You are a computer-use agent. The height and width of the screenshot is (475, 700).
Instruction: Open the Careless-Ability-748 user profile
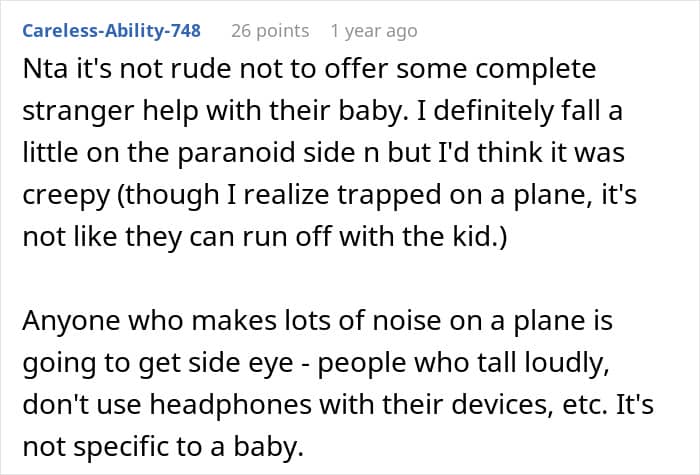pos(112,31)
